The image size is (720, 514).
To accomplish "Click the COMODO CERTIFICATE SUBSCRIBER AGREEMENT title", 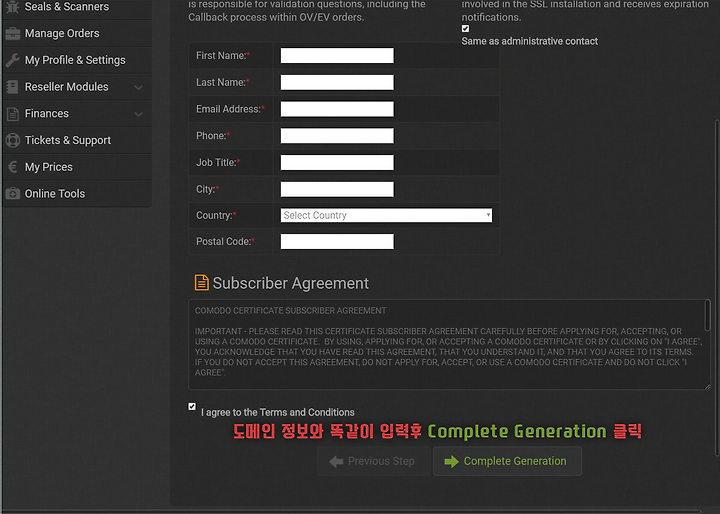I will [290, 311].
